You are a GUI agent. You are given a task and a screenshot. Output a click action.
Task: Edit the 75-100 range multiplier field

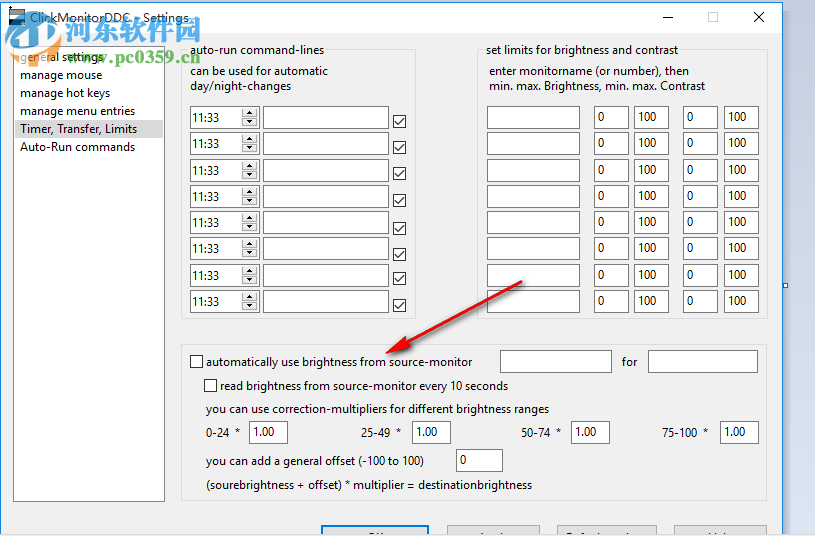(x=739, y=433)
